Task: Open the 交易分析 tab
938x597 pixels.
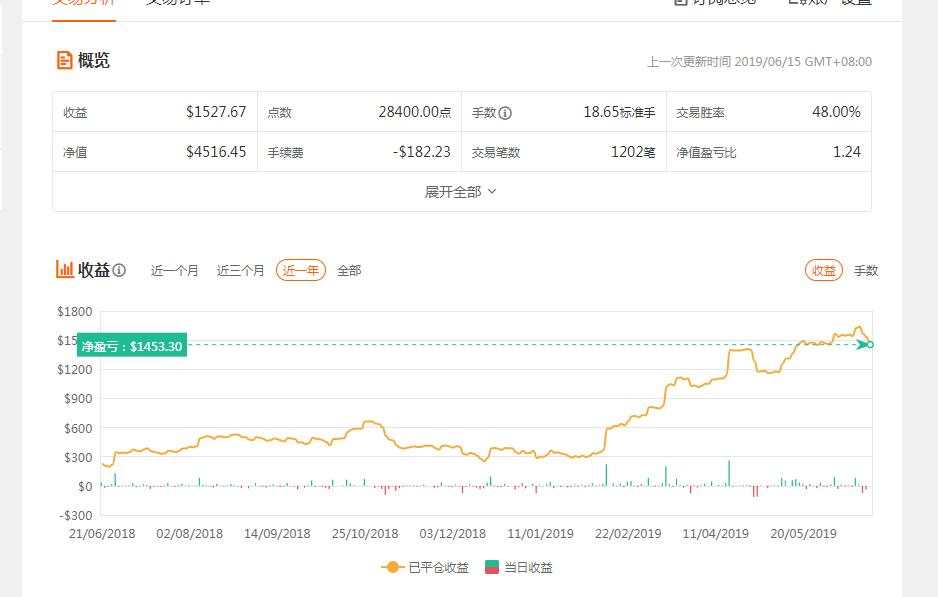Action: pos(83,2)
